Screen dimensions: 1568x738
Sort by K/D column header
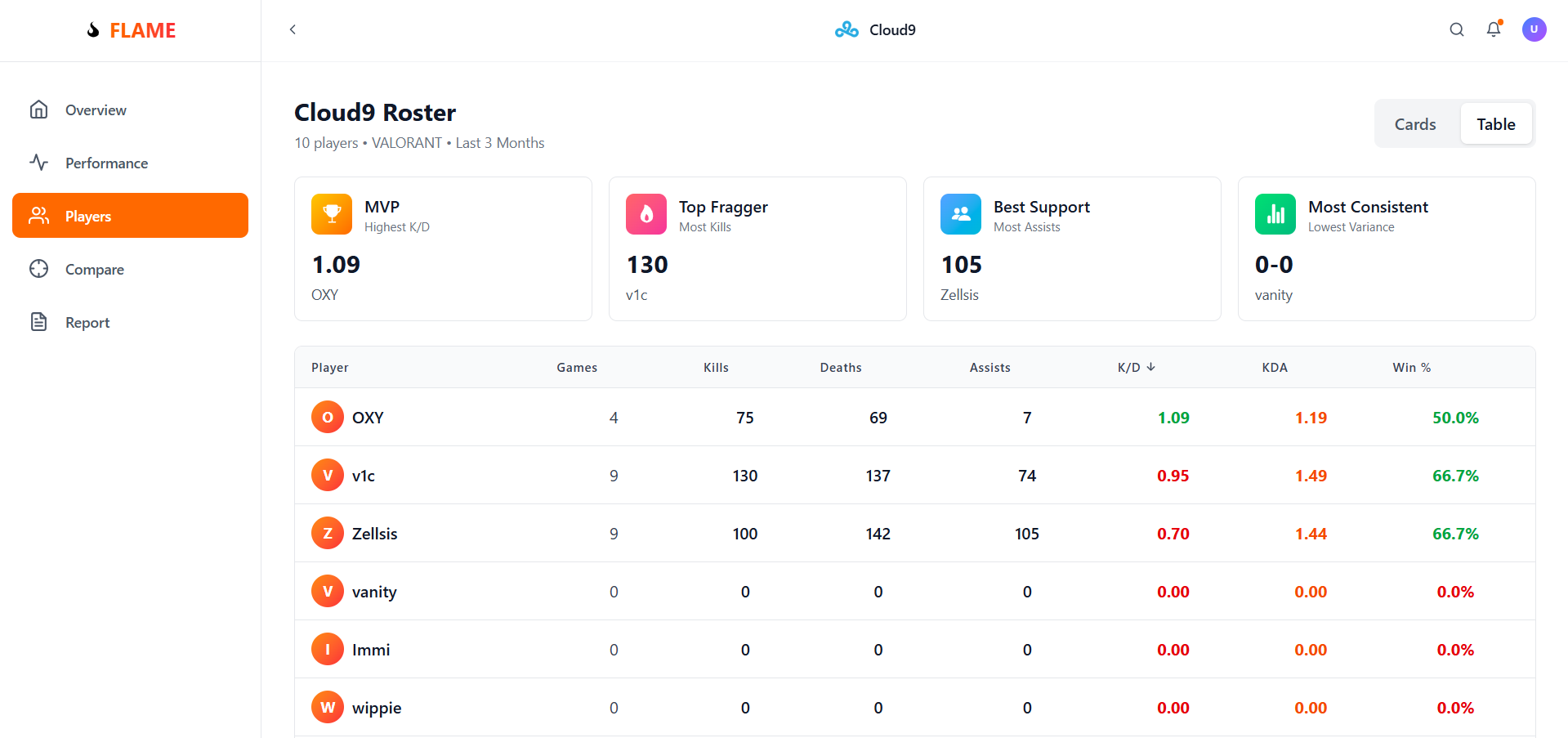click(1137, 368)
